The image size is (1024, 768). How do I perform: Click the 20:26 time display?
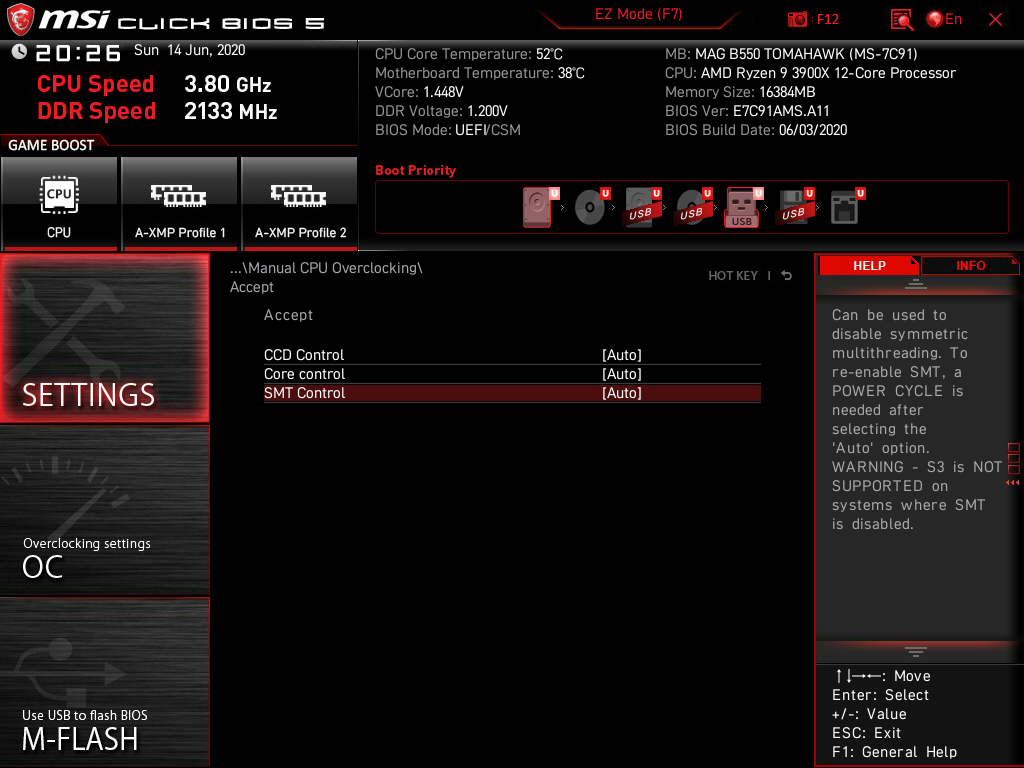78,53
